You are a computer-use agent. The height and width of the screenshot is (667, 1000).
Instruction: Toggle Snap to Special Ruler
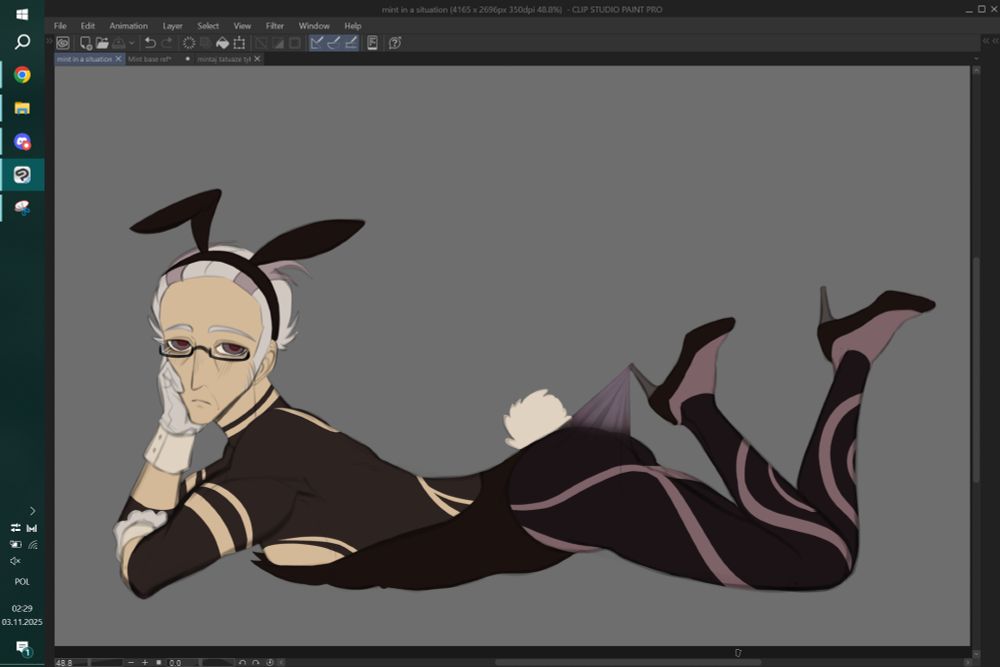coord(334,43)
